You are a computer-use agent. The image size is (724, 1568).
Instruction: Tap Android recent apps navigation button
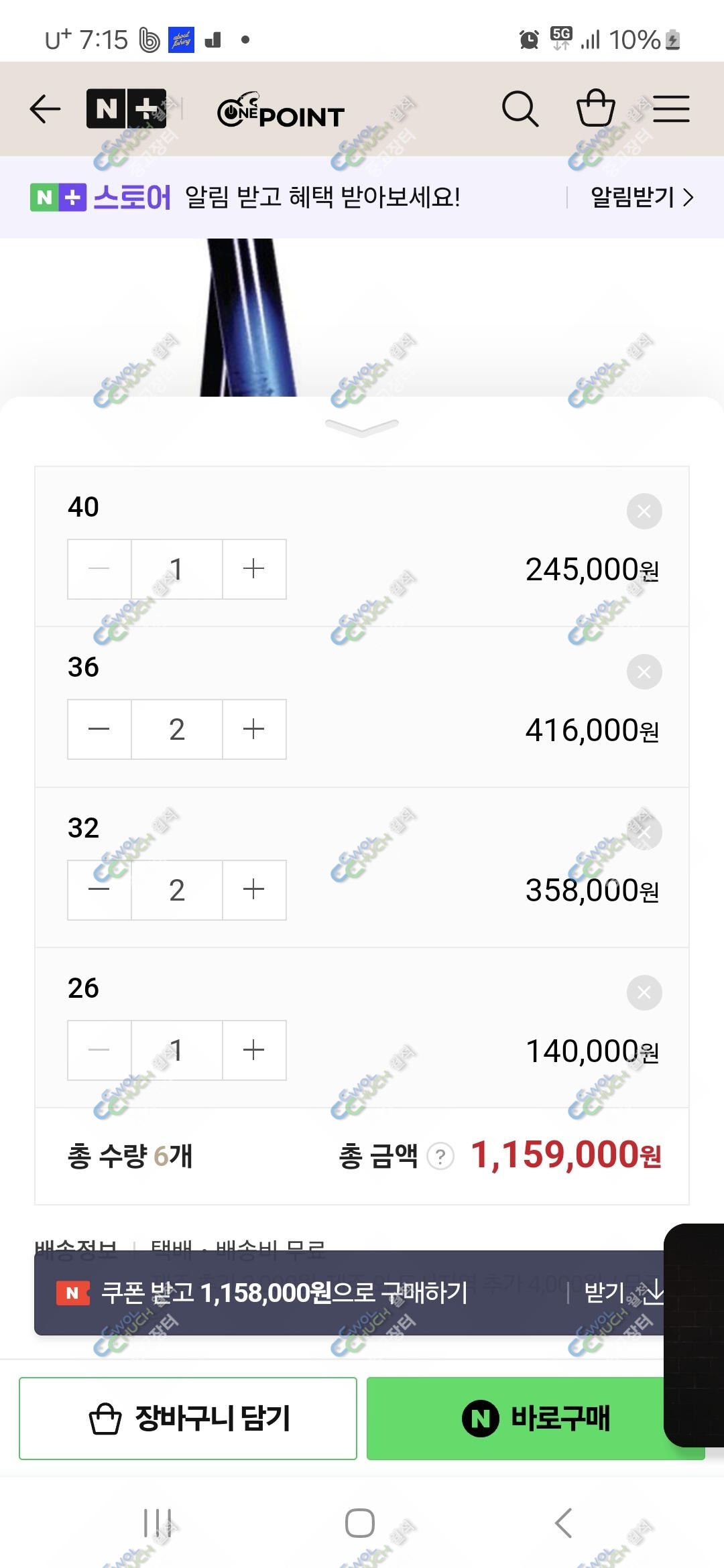(158, 1523)
